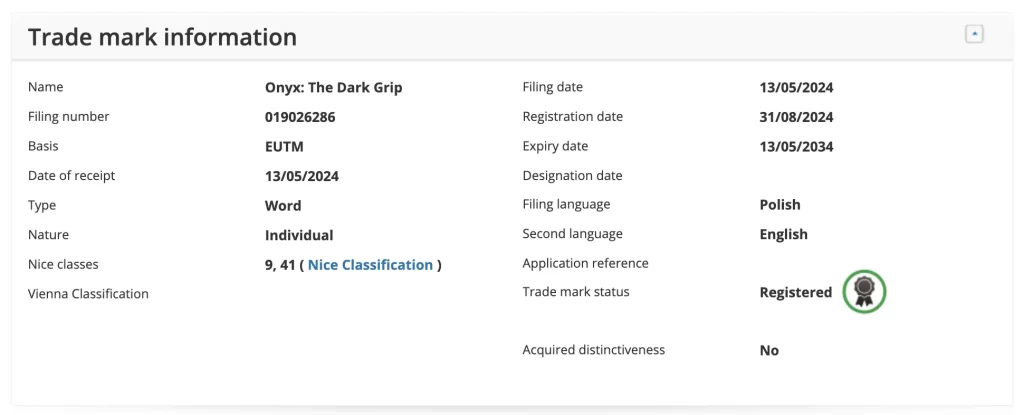Viewport: 1024px width, 415px height.
Task: Click the Polish filing language value
Action: click(780, 205)
